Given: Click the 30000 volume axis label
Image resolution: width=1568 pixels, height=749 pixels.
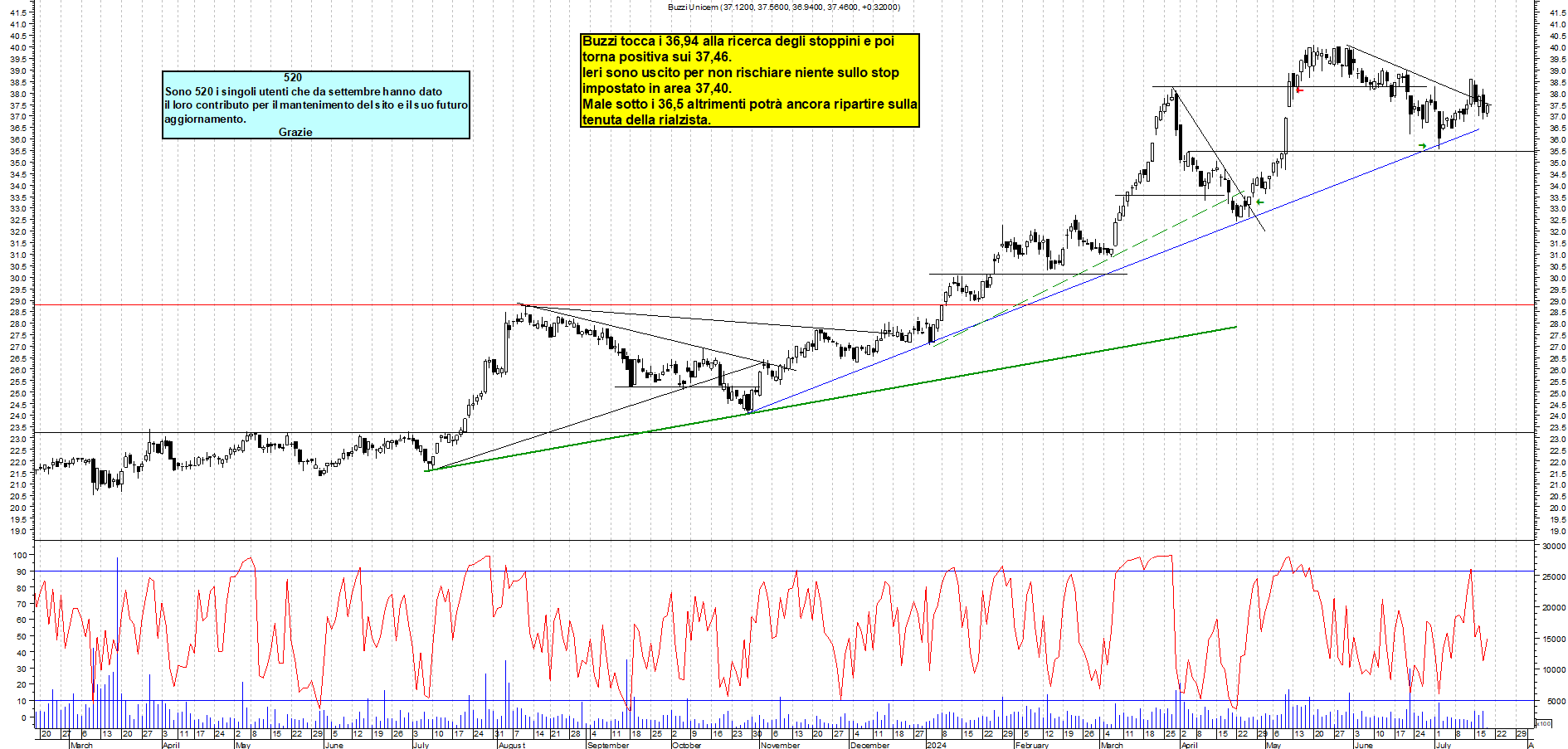Looking at the screenshot, I should (1553, 546).
